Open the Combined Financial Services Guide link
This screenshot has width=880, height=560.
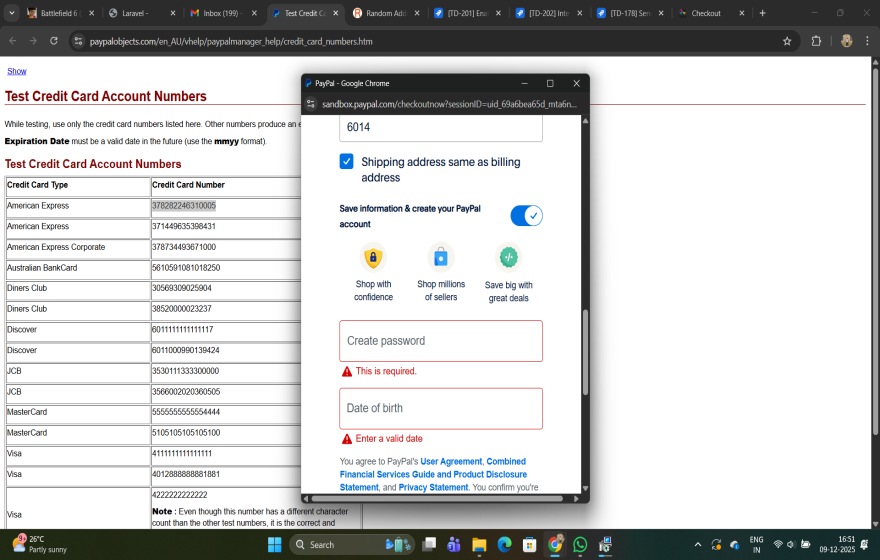pos(433,474)
